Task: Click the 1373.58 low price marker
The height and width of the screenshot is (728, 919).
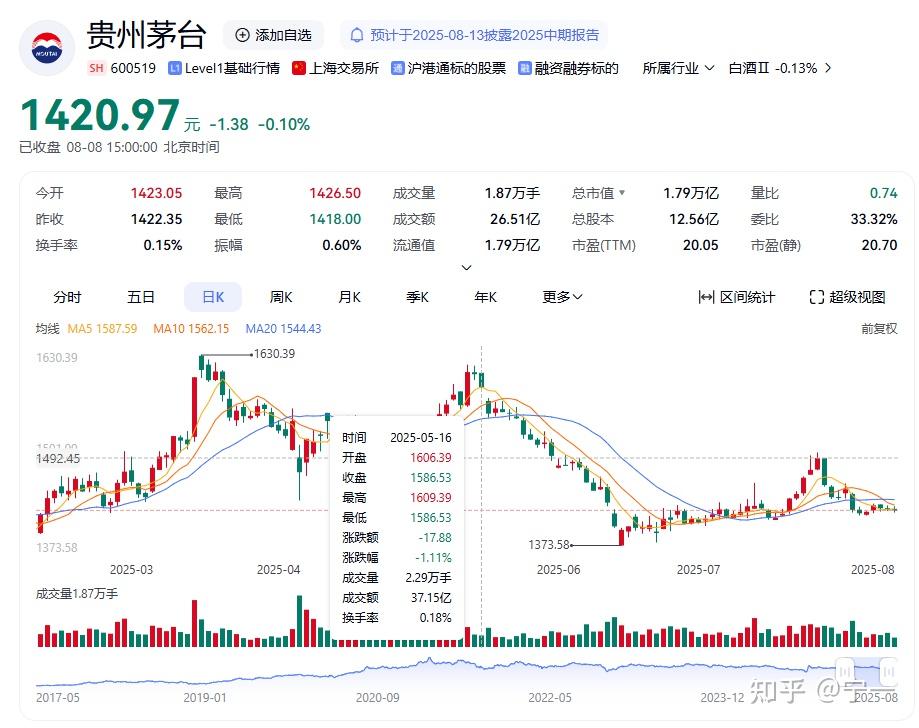Action: pyautogui.click(x=549, y=545)
